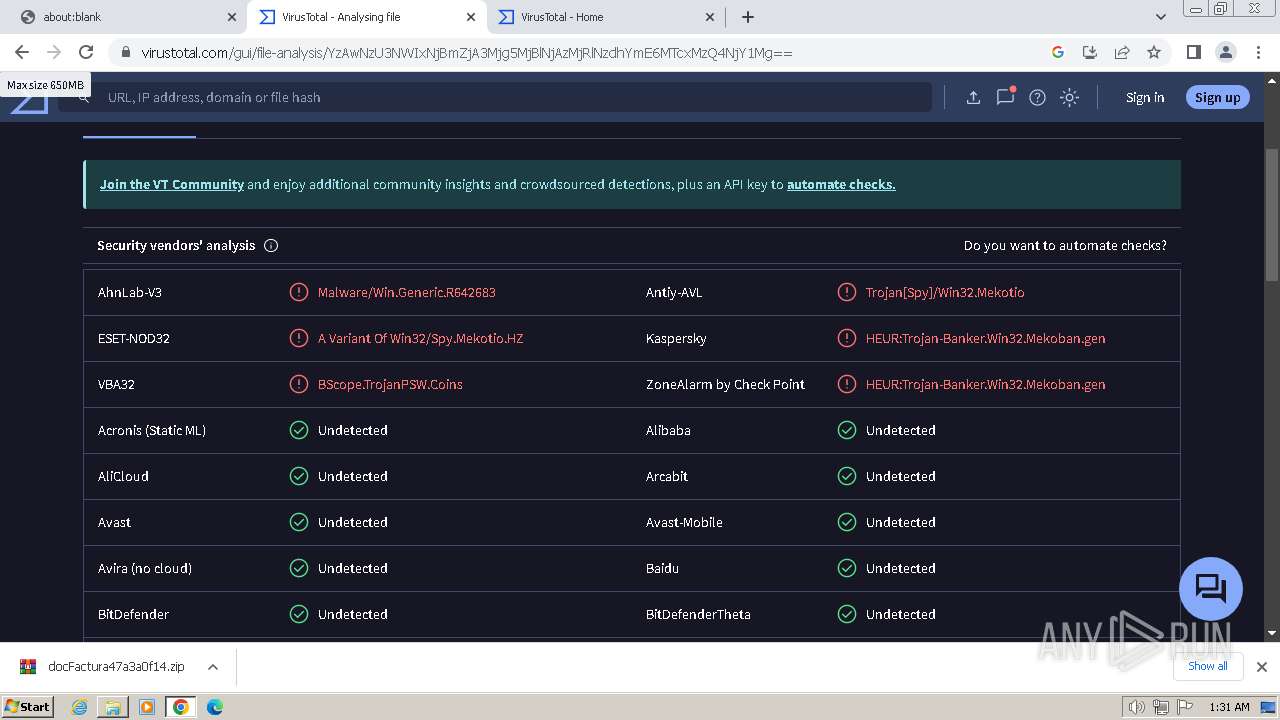Open a new browser tab

click(748, 17)
